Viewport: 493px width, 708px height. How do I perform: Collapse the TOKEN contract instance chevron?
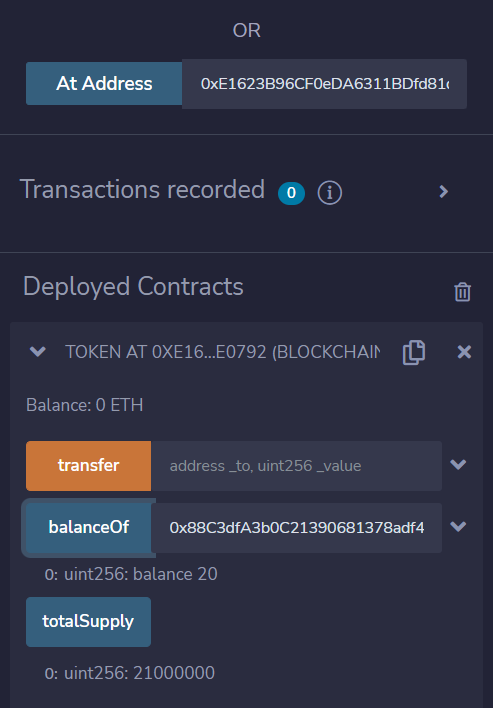click(x=37, y=351)
